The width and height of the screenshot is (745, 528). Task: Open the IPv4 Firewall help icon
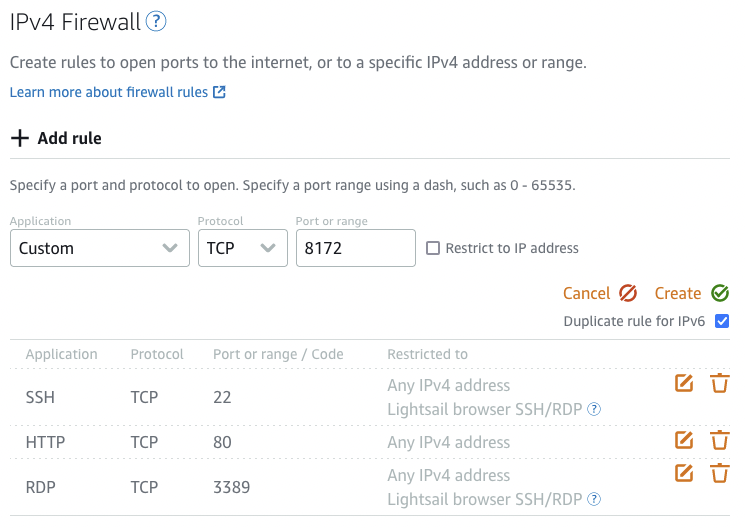pos(156,21)
